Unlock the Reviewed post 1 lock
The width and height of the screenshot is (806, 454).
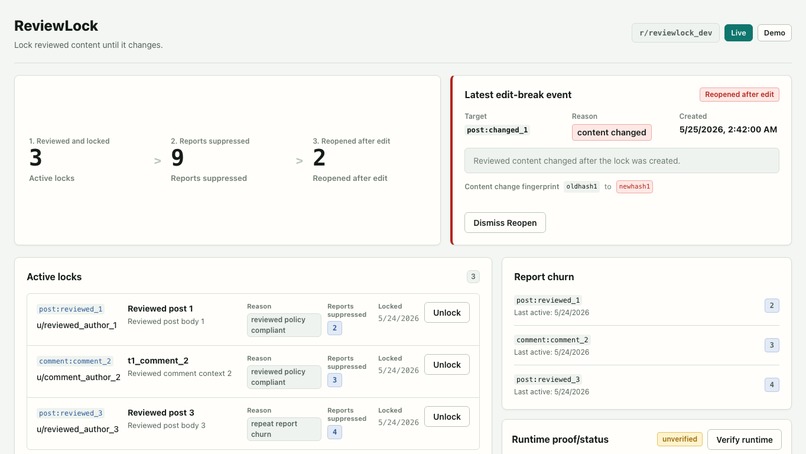click(447, 313)
